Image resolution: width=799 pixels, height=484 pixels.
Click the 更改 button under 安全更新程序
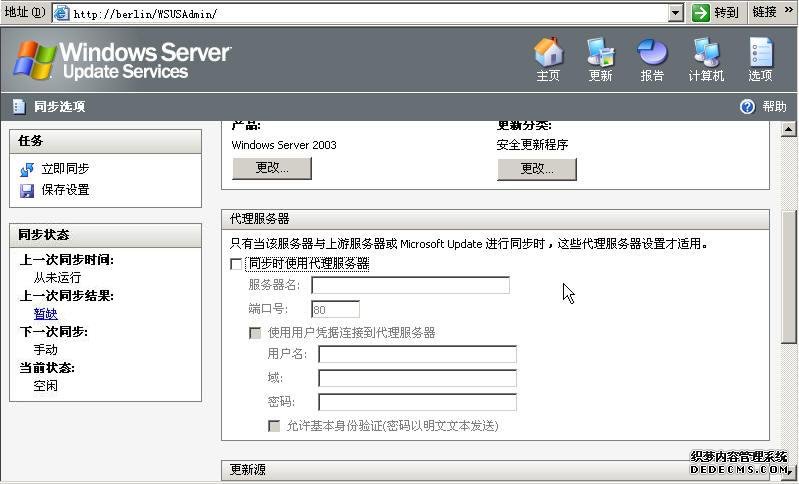pyautogui.click(x=537, y=169)
